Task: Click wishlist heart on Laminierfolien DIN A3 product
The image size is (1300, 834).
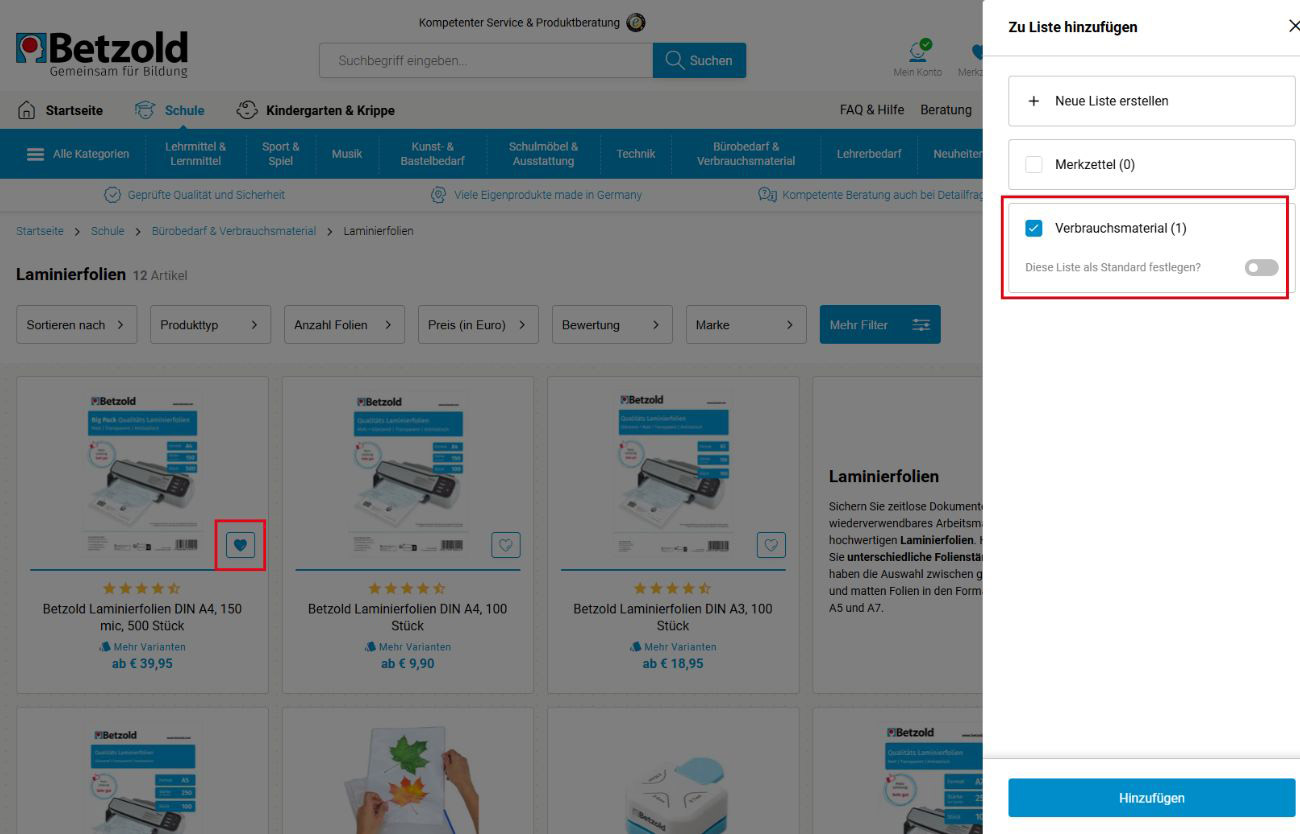Action: [x=771, y=545]
